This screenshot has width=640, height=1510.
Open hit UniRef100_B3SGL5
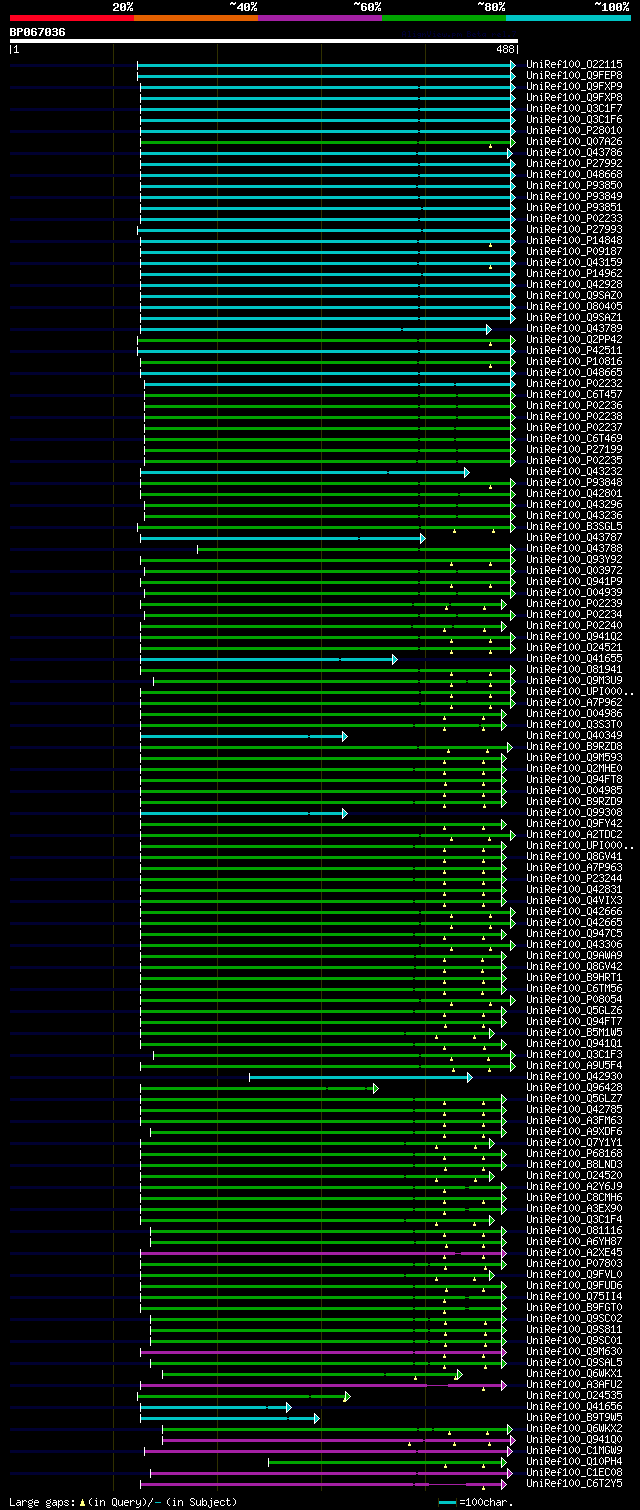(574, 526)
